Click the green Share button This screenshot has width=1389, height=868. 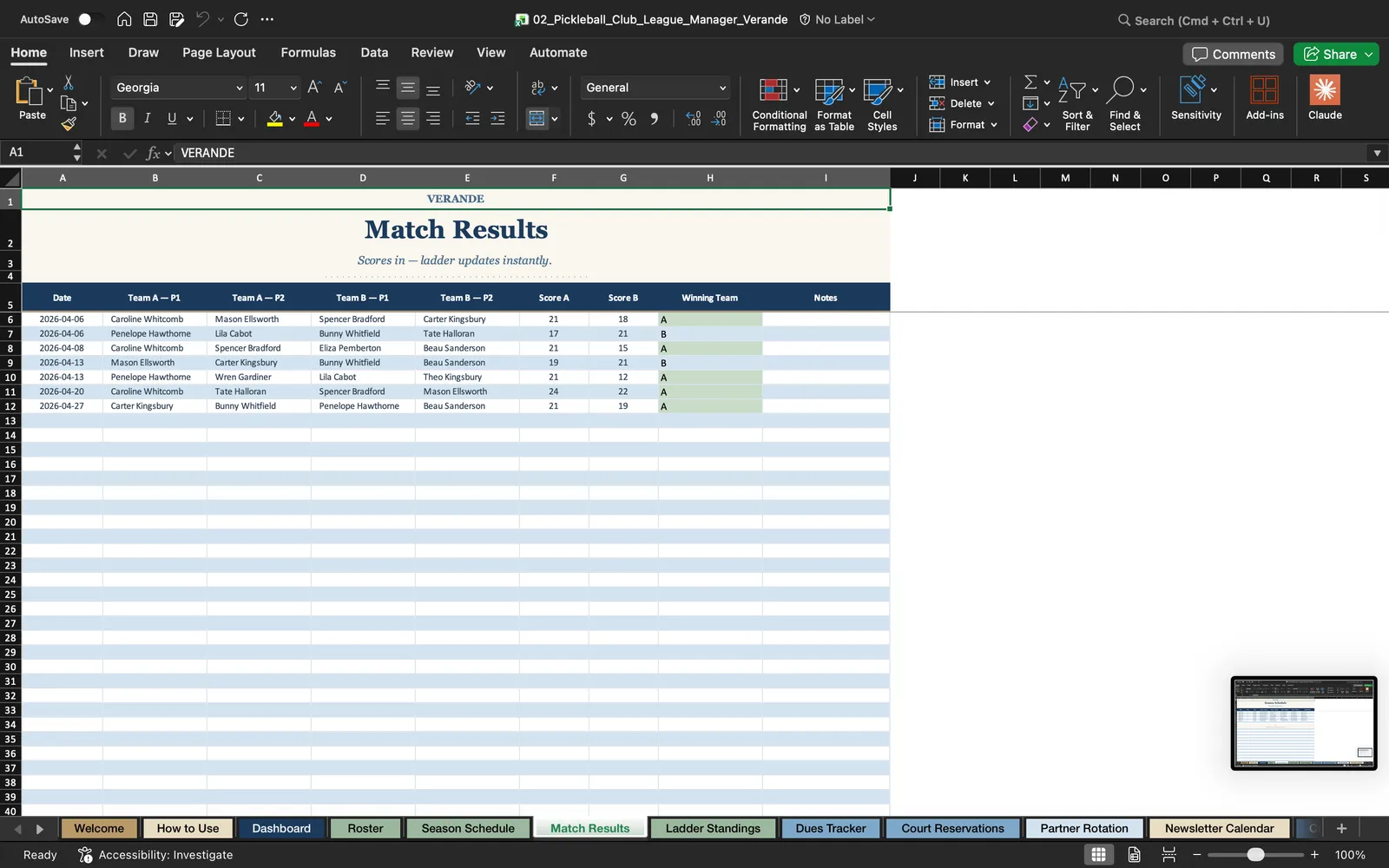1335,54
